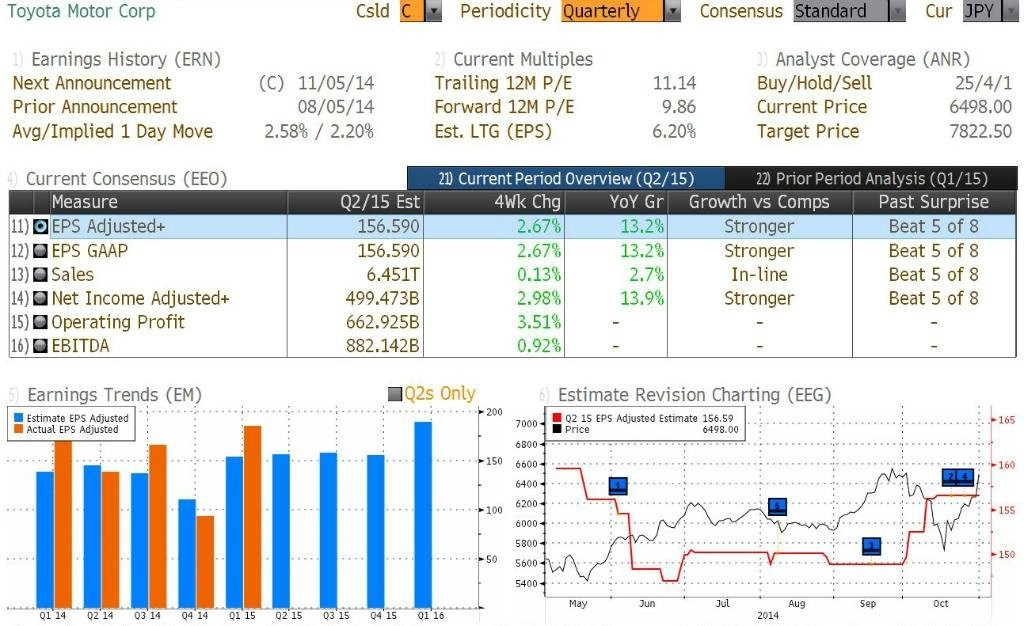
Task: Click the black Price legend swatch
Action: 556,429
